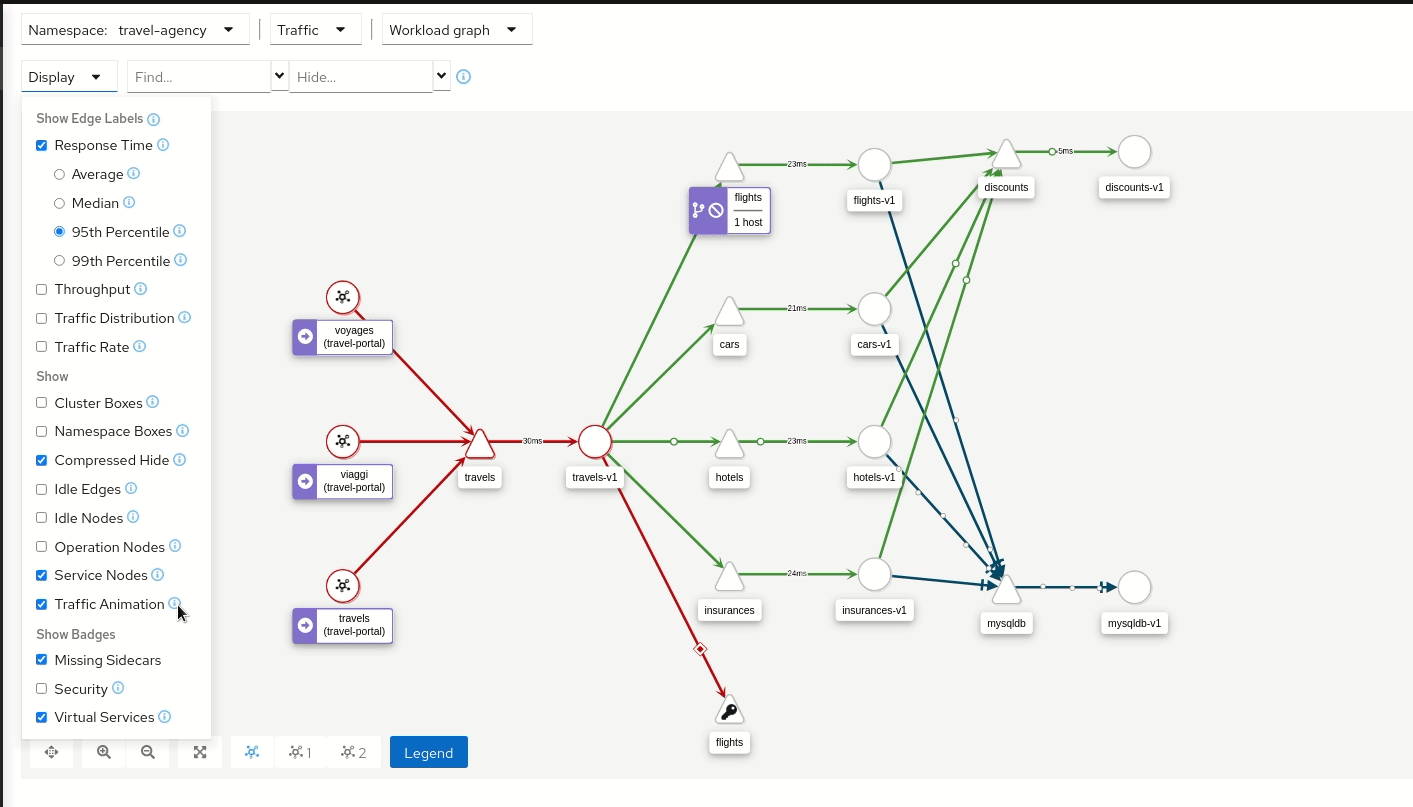Click the help icon beside Hide field
Image resolution: width=1413 pixels, height=807 pixels.
point(464,77)
